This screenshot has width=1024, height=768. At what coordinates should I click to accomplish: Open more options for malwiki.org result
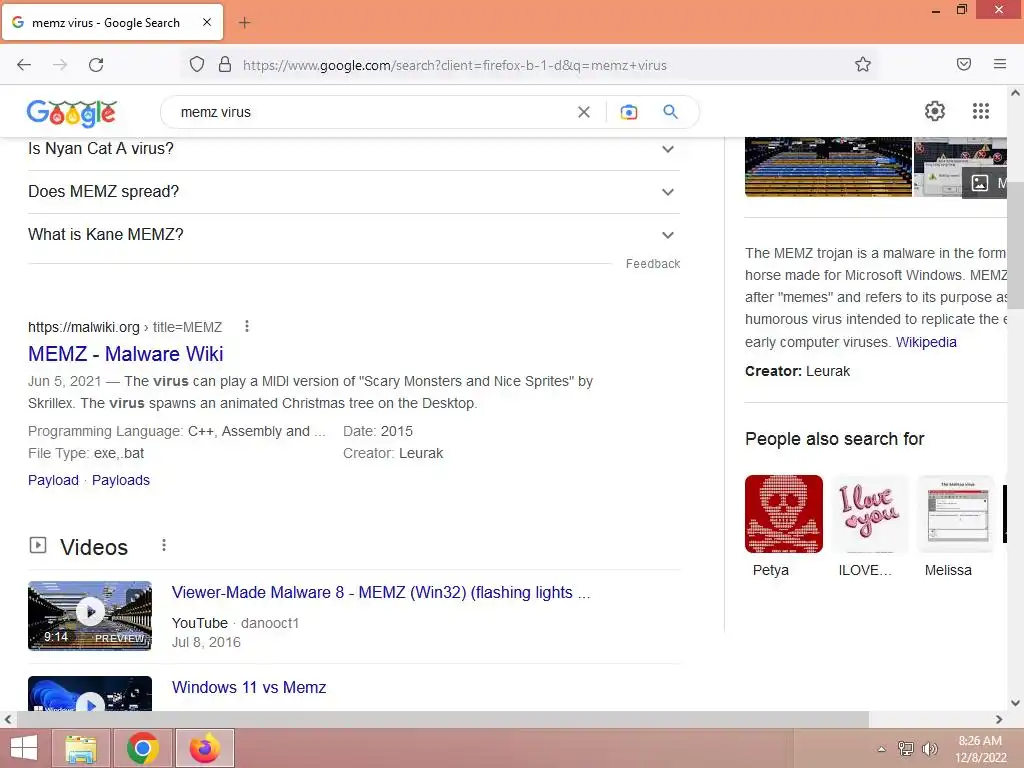[247, 327]
